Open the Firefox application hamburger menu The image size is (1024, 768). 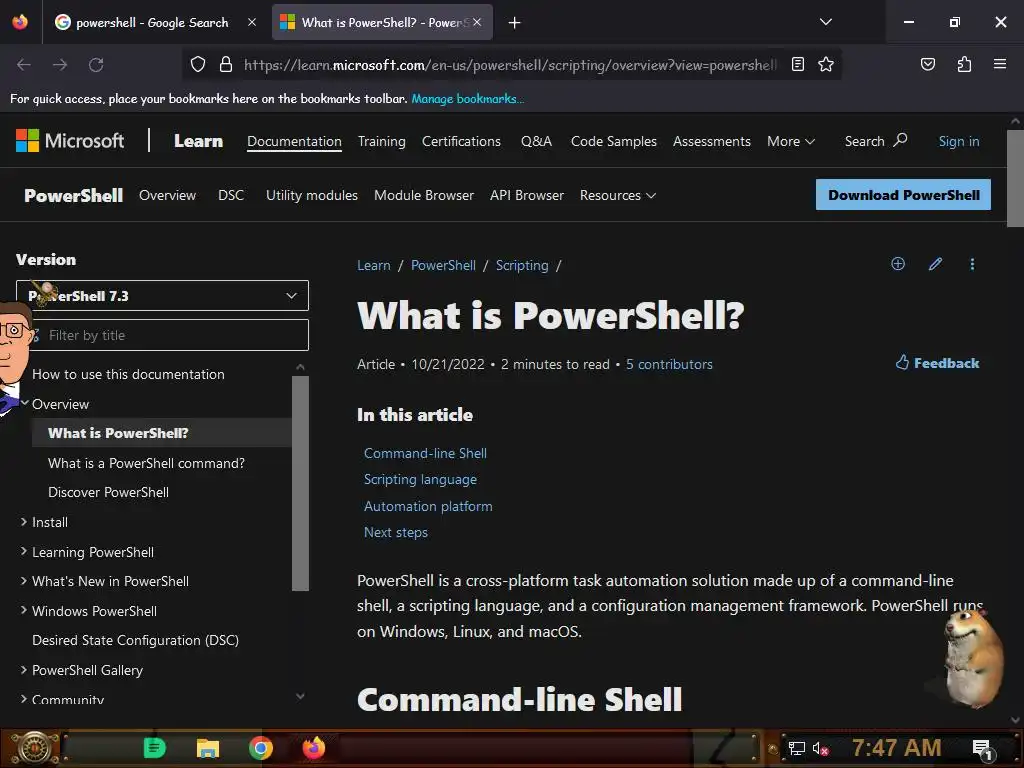(1000, 64)
